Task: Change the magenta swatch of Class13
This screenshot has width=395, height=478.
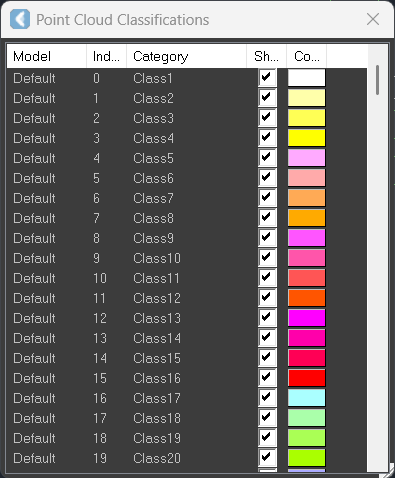Action: [306, 318]
